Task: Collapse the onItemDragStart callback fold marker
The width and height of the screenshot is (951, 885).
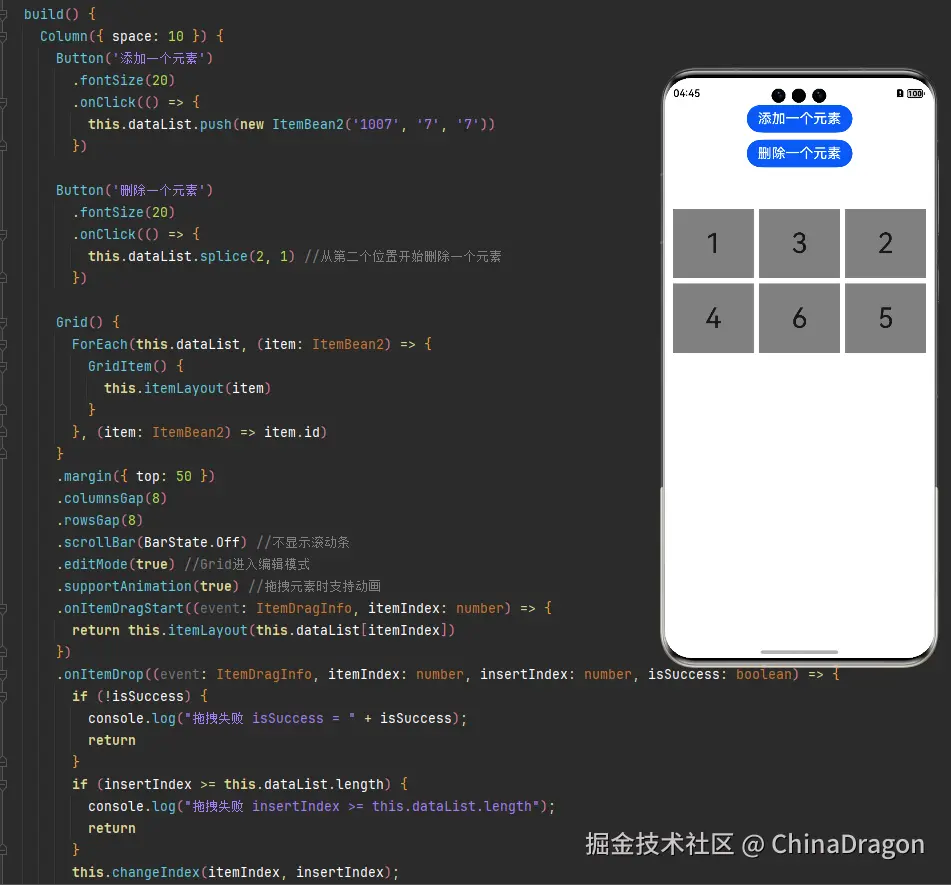Action: 3,608
